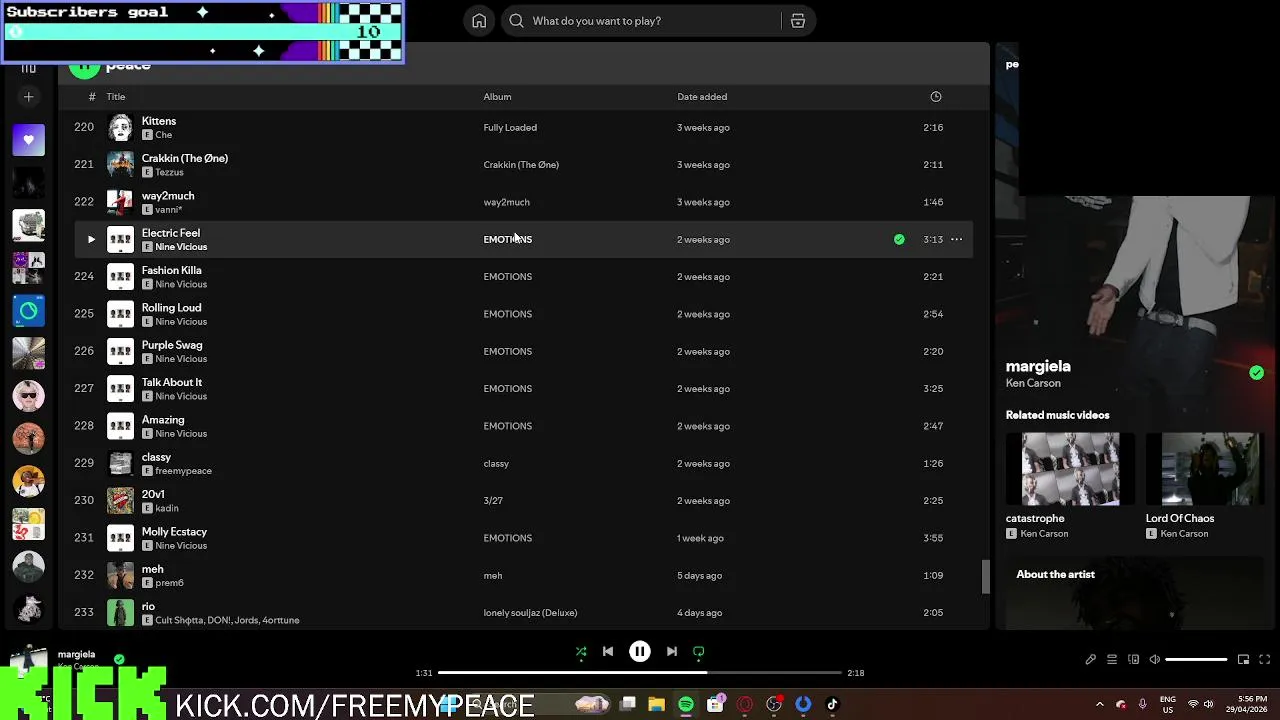Image resolution: width=1280 pixels, height=720 pixels.
Task: Open the Fully Loaded album
Action: coord(510,128)
